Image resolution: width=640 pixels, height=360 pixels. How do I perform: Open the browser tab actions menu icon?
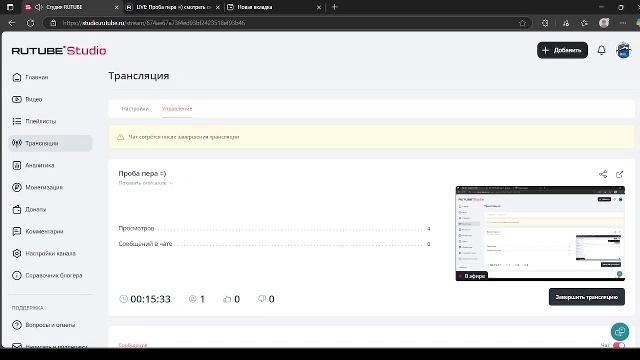tap(10, 7)
